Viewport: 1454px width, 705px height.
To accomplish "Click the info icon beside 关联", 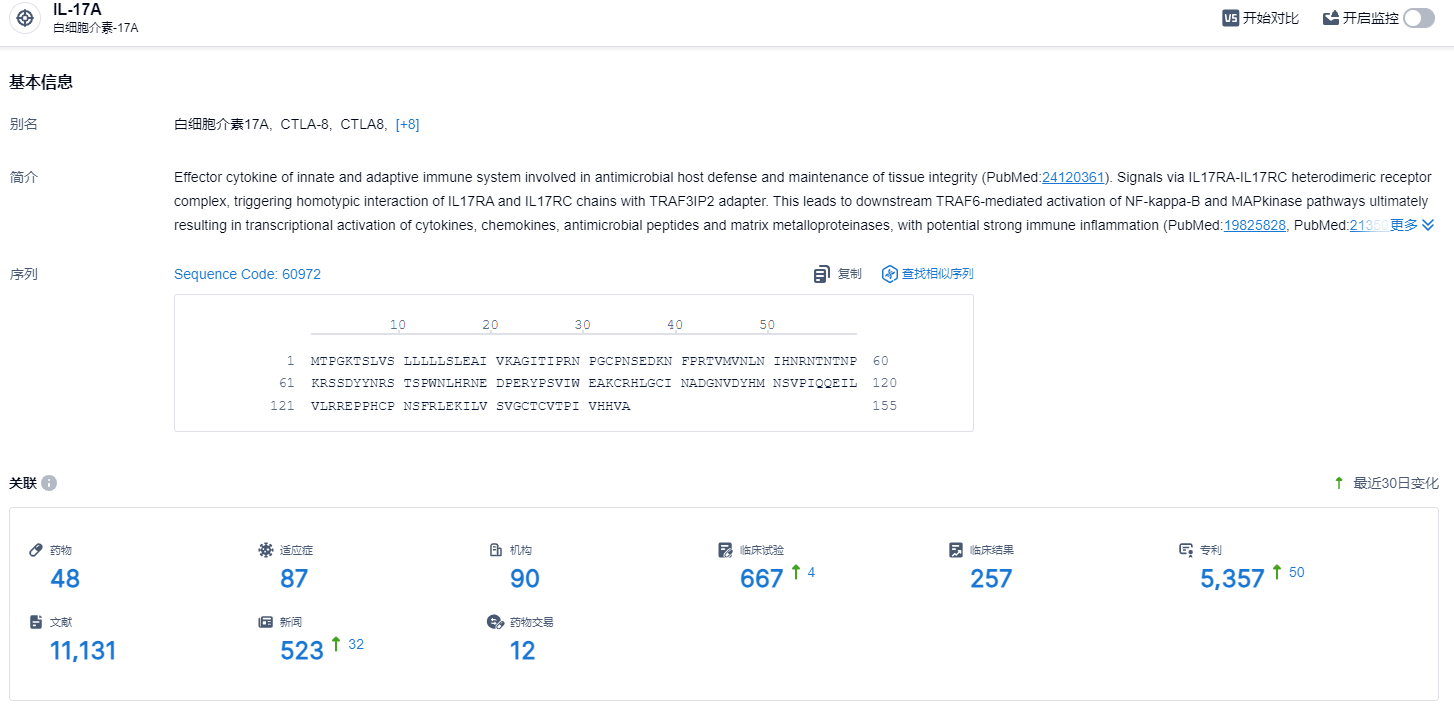I will pos(49,483).
